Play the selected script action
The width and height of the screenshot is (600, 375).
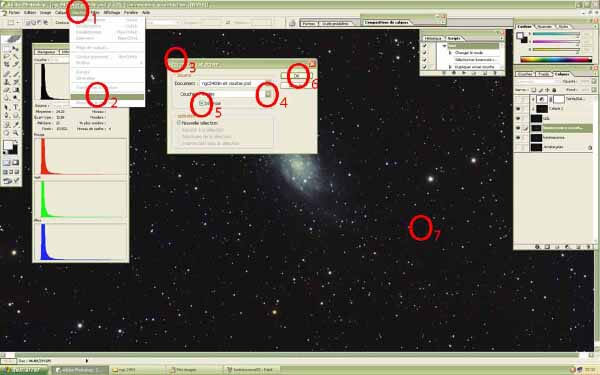[464, 73]
